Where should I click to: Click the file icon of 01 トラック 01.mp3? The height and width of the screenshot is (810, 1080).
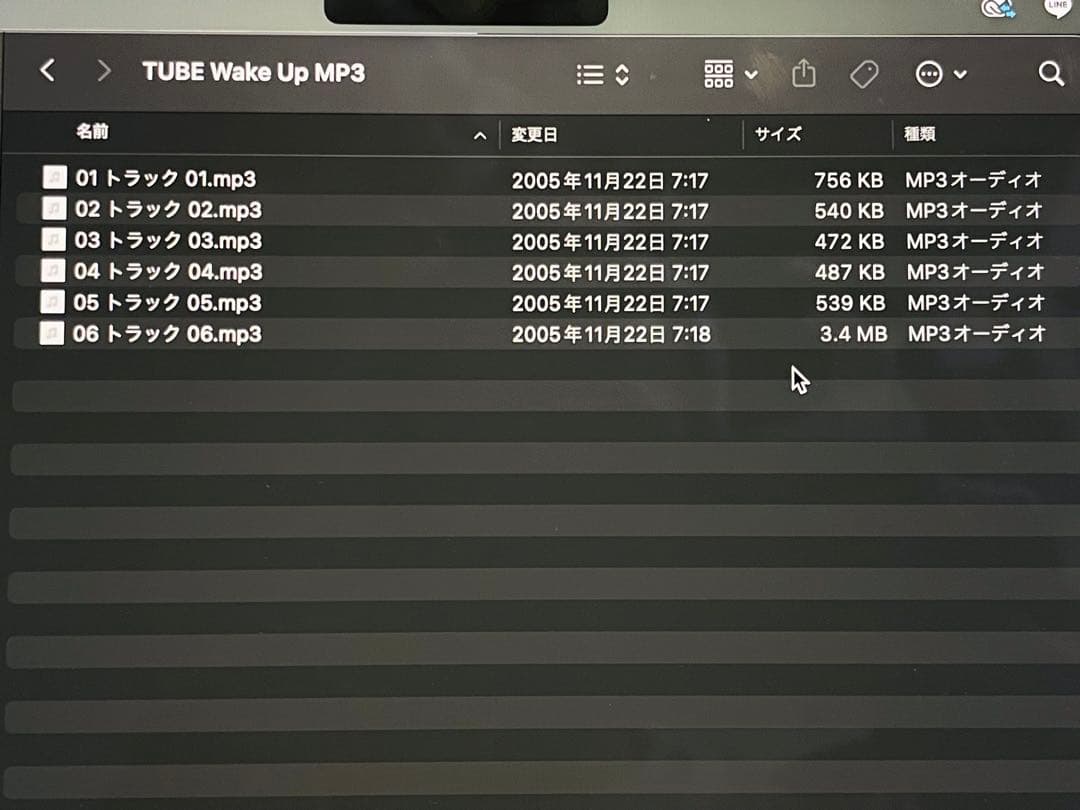coord(54,179)
